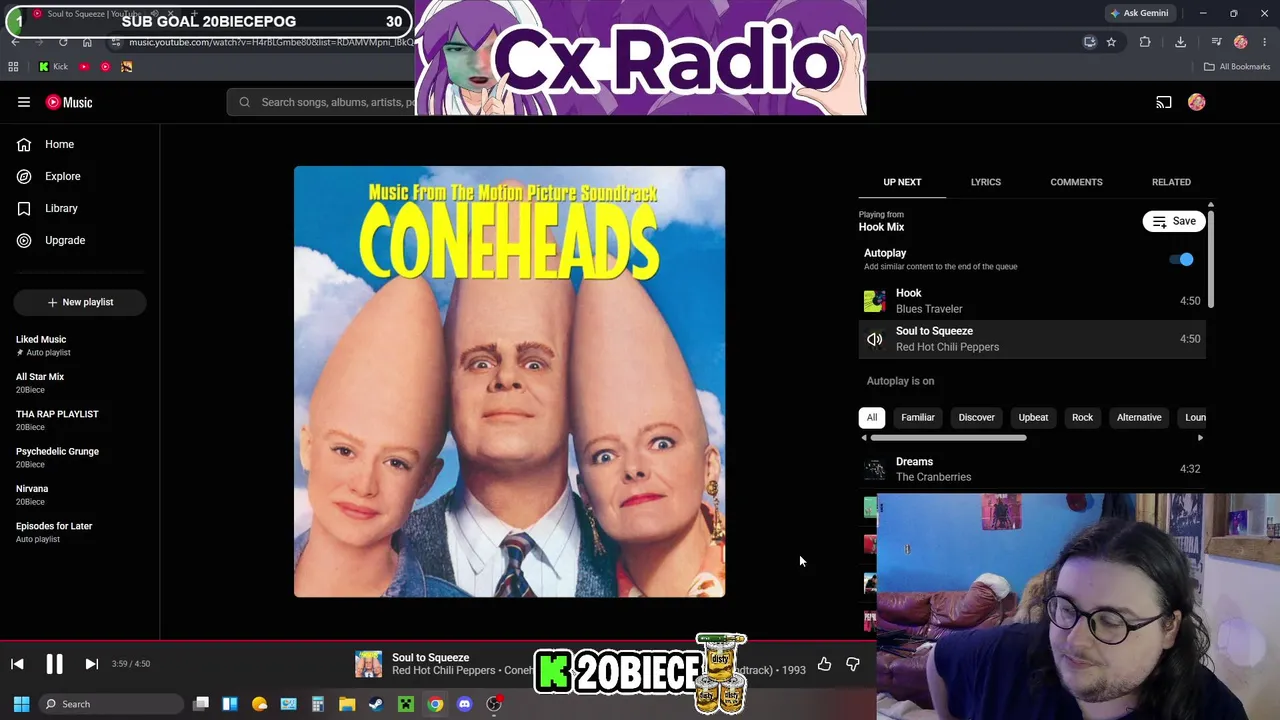Viewport: 1280px width, 720px height.
Task: Reload the browser page
Action: click(x=63, y=42)
